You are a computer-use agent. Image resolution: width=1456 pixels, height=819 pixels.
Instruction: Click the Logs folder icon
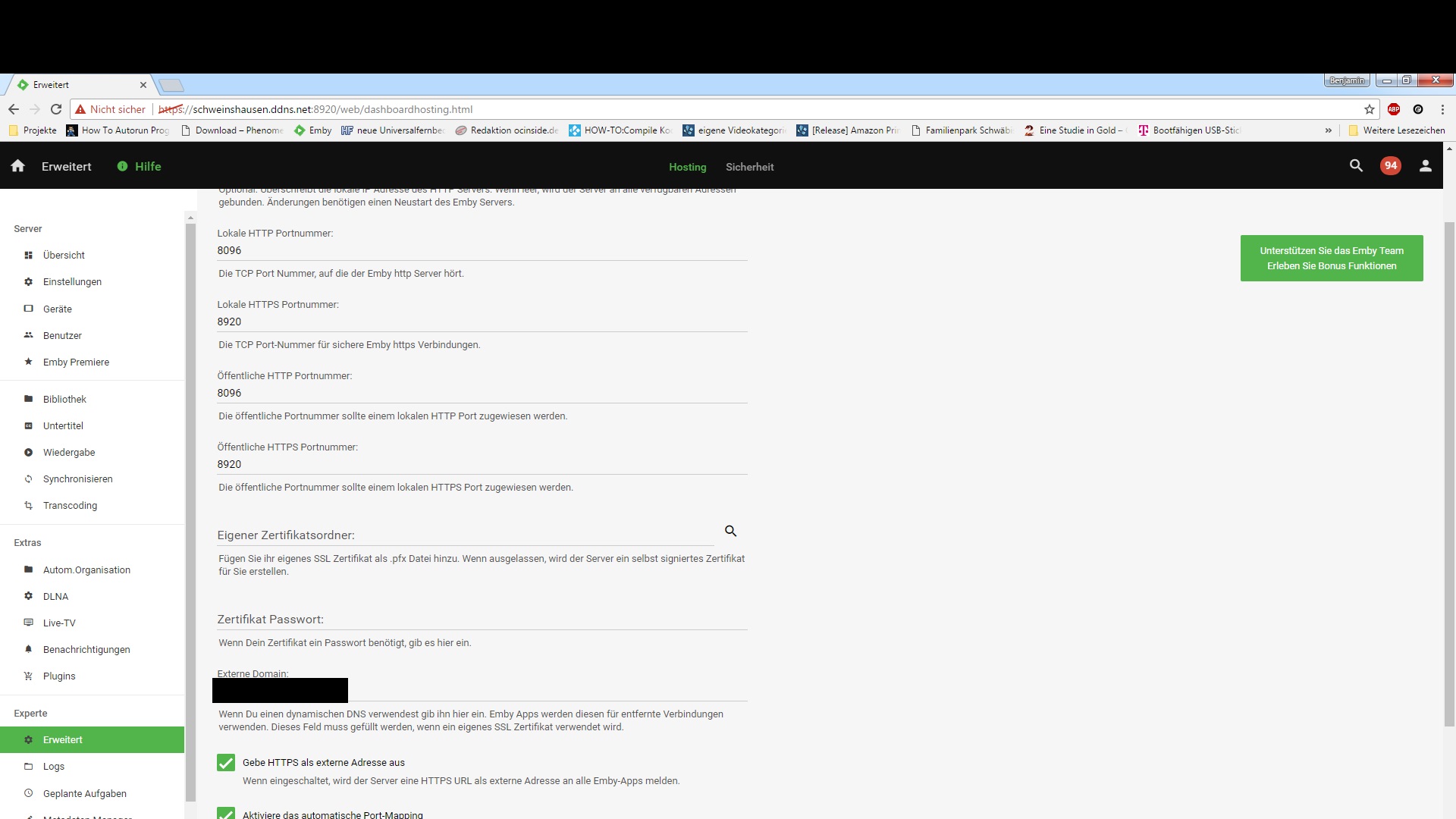[28, 766]
